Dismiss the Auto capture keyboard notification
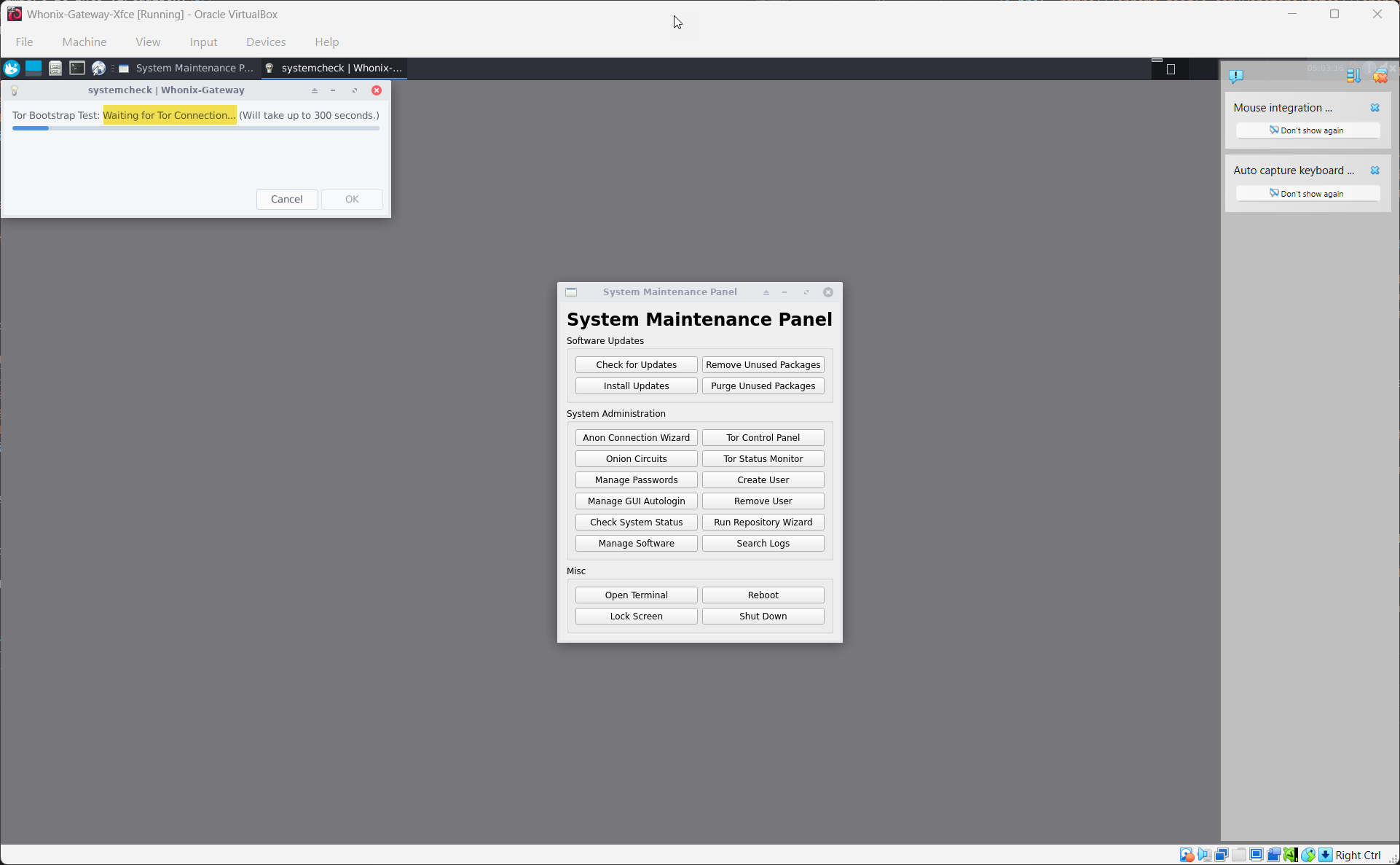1400x865 pixels. pos(1375,170)
